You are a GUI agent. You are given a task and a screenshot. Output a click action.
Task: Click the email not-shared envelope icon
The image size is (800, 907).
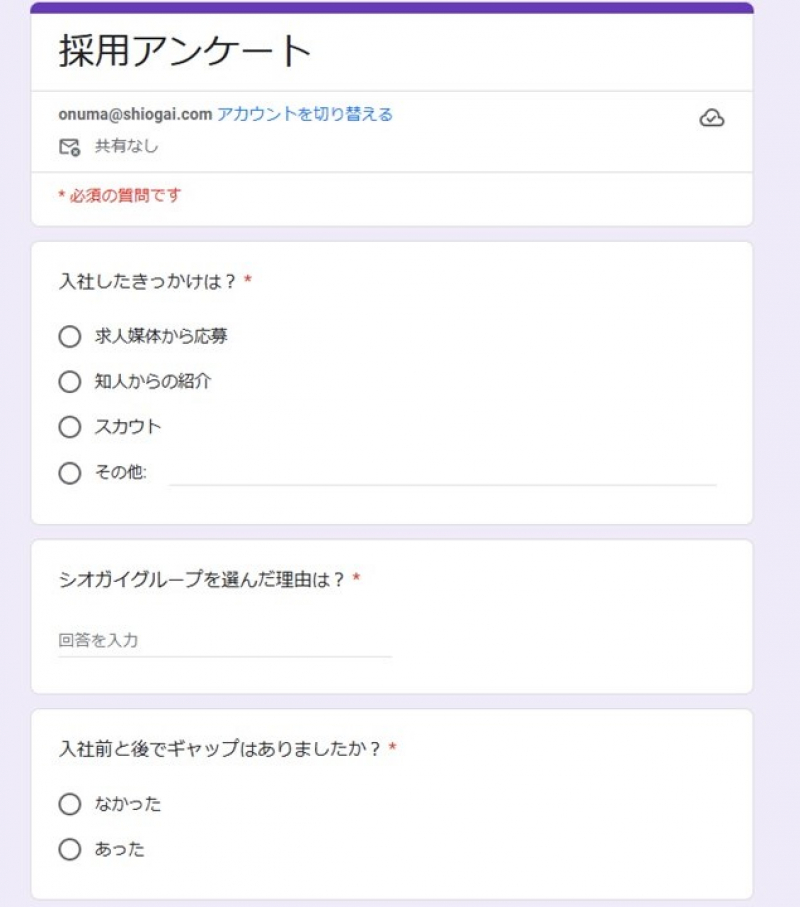tap(69, 147)
